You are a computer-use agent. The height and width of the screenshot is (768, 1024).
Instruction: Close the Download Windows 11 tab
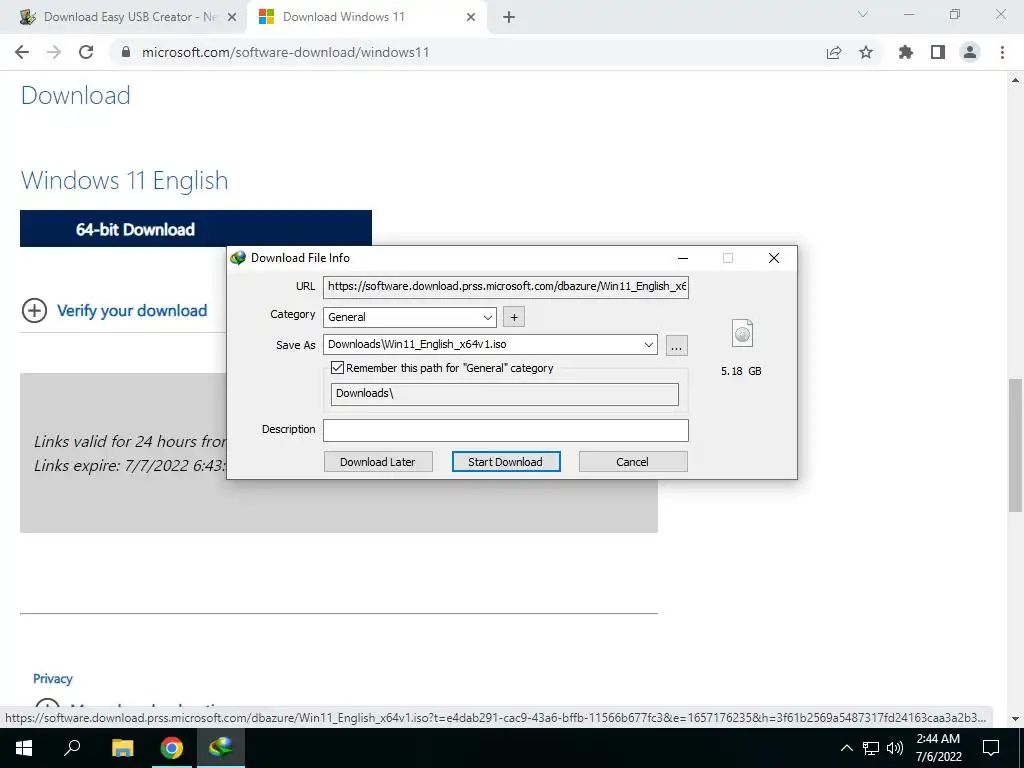[x=471, y=18]
